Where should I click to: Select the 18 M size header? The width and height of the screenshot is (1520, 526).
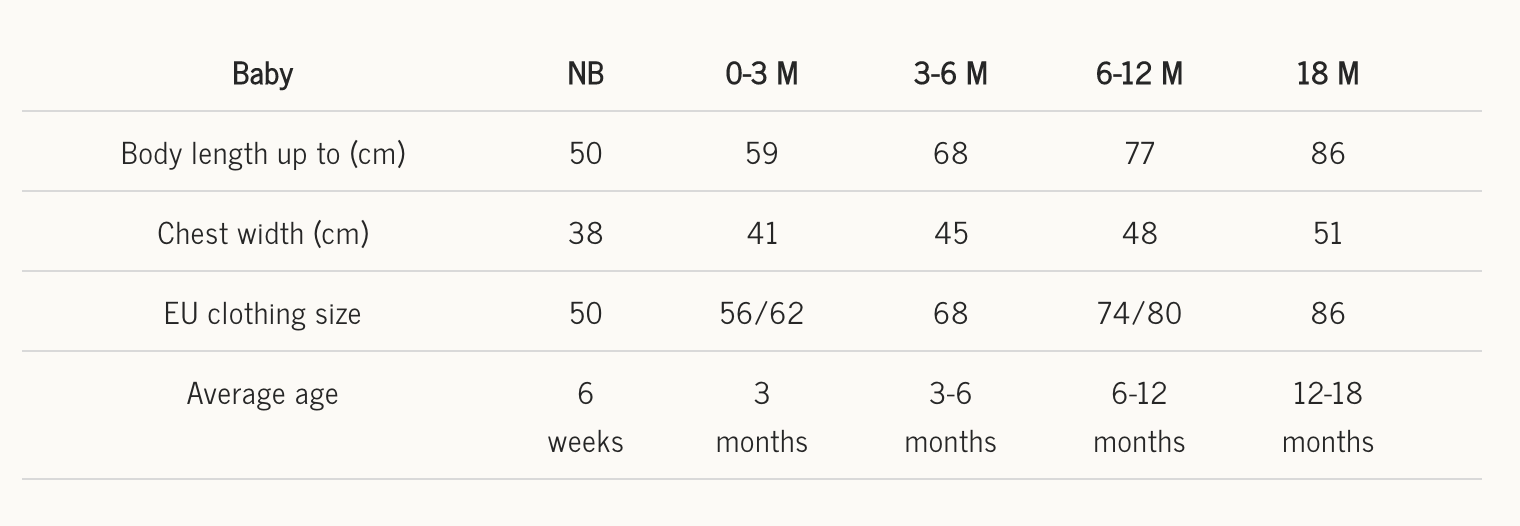[x=1328, y=74]
